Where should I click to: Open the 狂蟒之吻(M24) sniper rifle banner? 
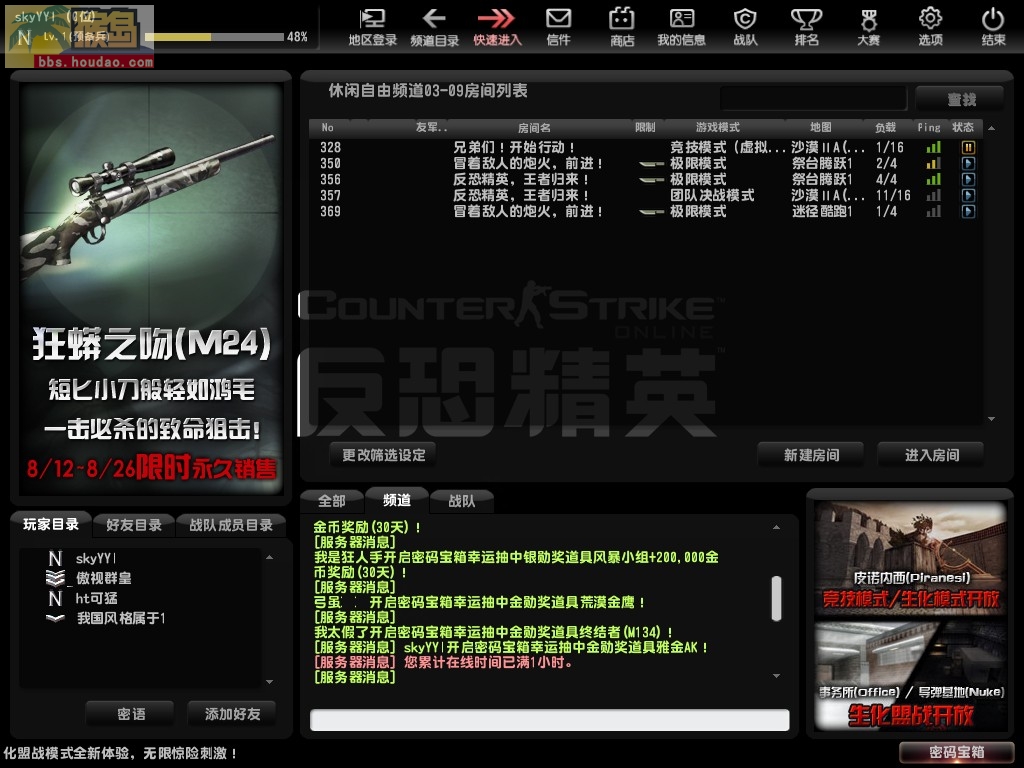151,287
